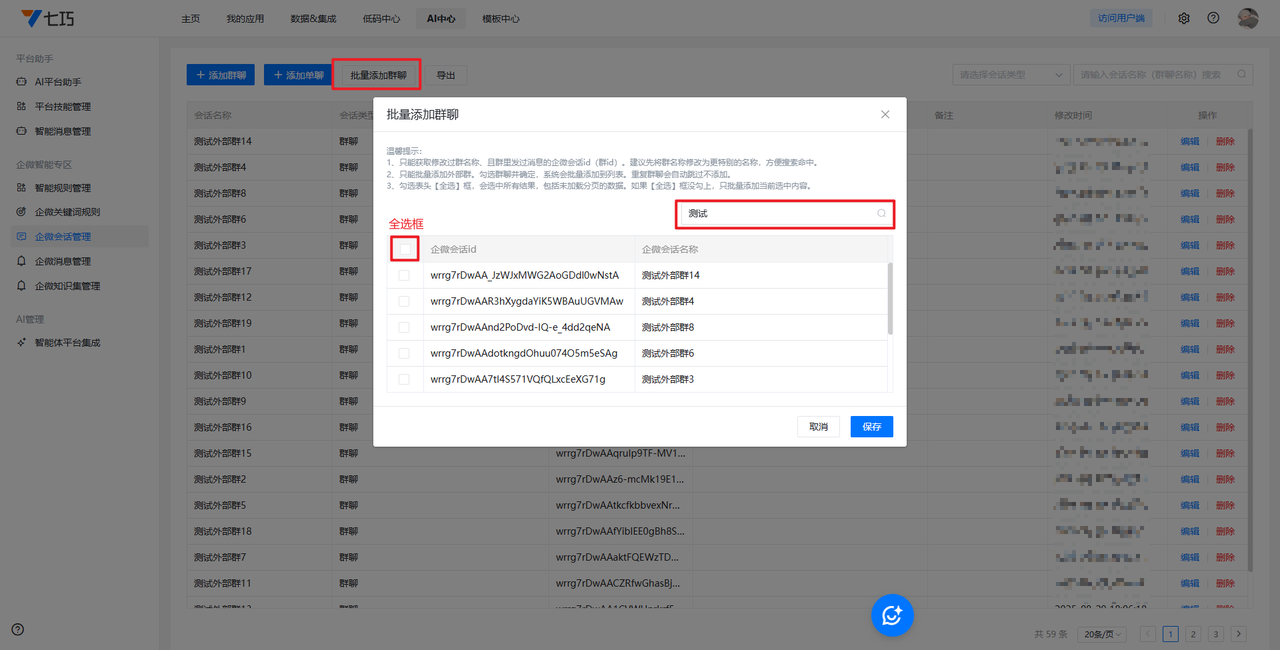
Task: Toggle the select-all checkbox in dialog header
Action: pyautogui.click(x=404, y=249)
